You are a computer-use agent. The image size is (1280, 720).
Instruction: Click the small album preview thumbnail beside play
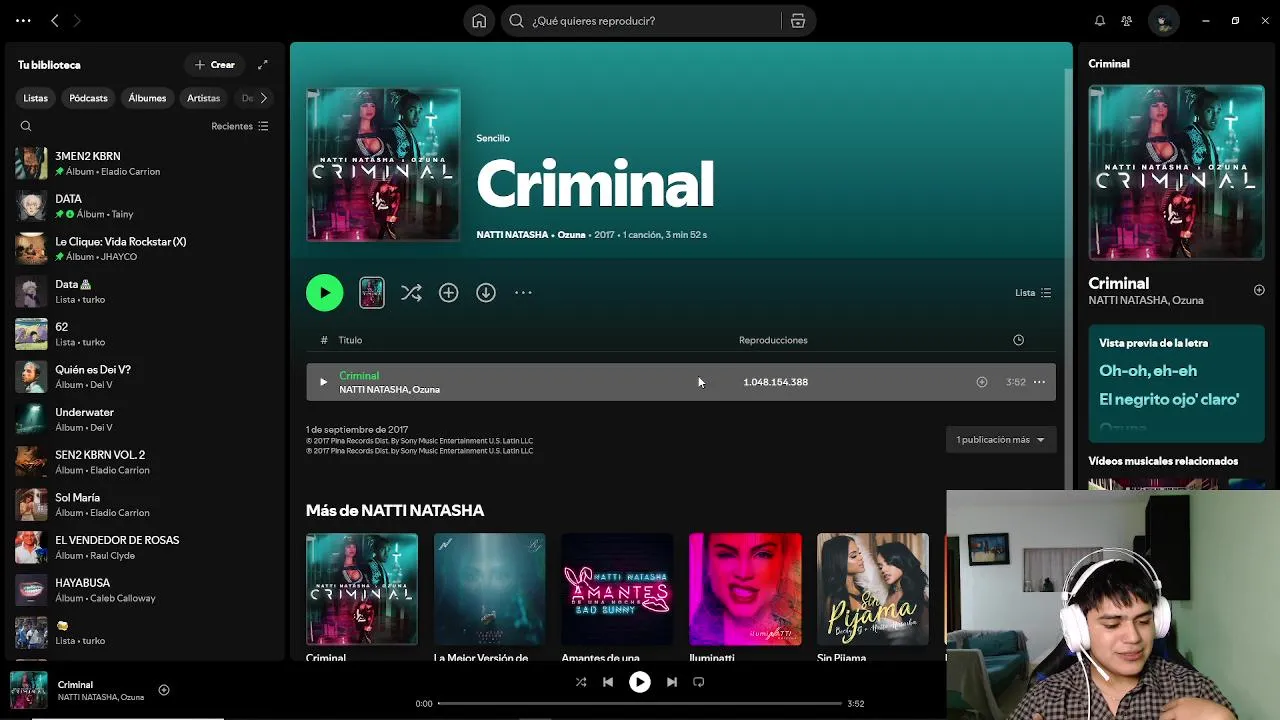372,292
